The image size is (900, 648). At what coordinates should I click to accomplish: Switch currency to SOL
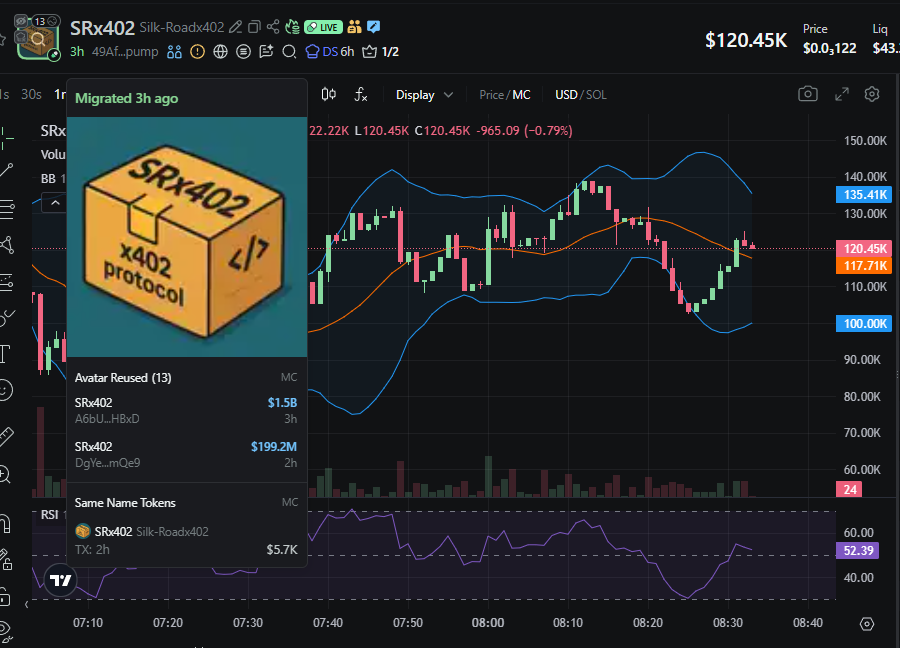[x=596, y=94]
